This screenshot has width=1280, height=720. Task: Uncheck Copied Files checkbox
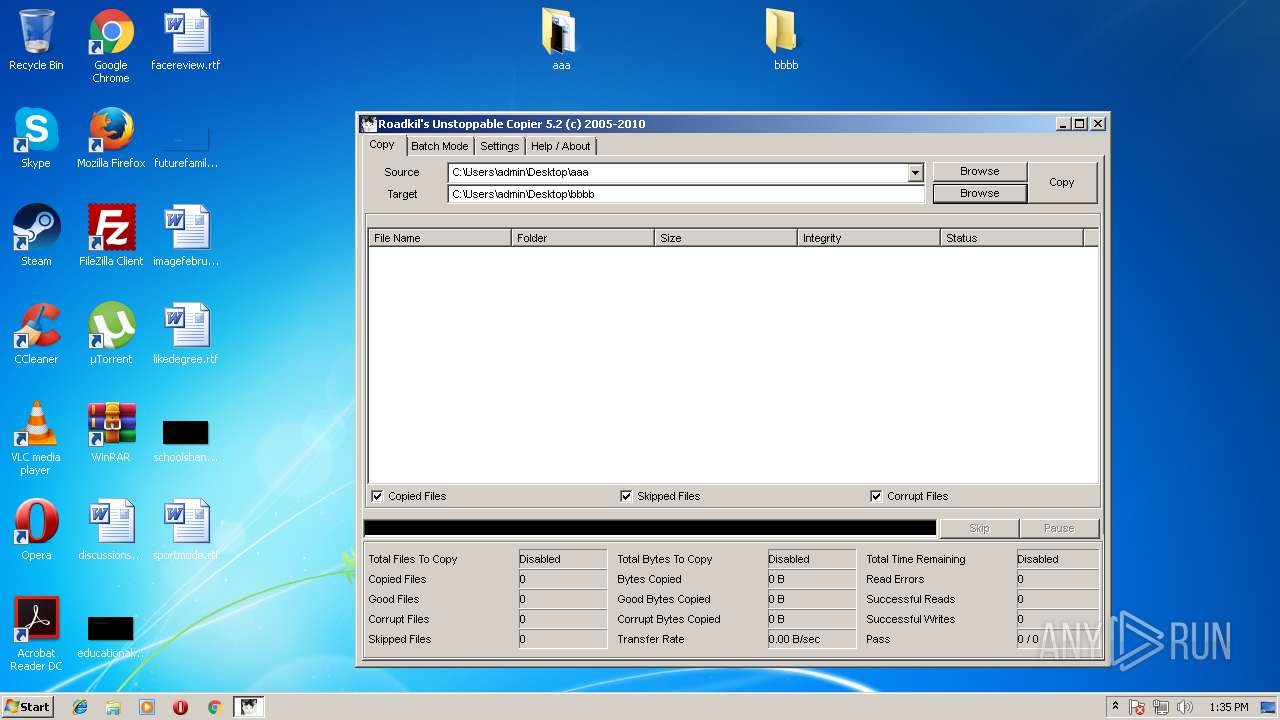coord(377,496)
